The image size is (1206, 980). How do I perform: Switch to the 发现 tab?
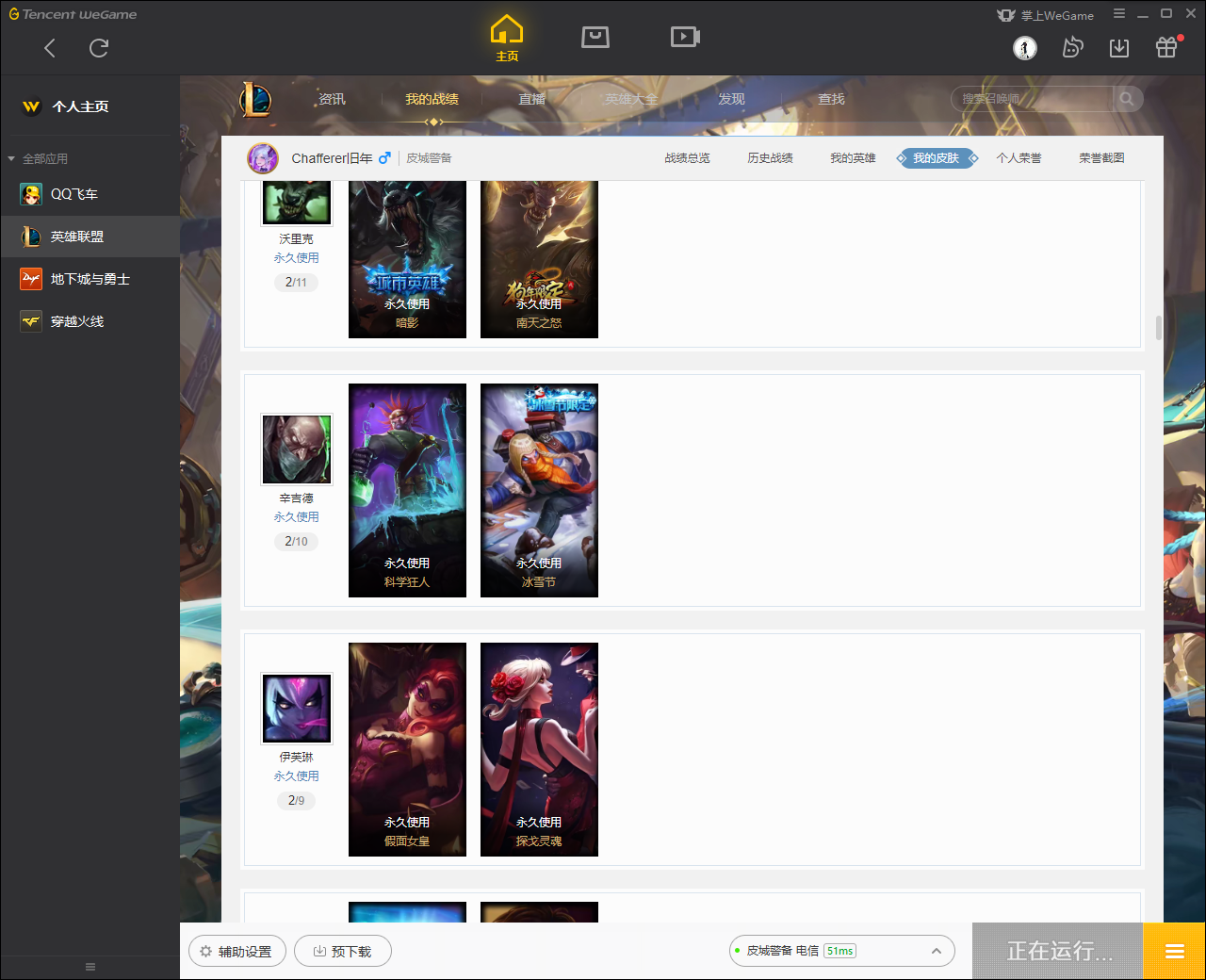coord(731,99)
